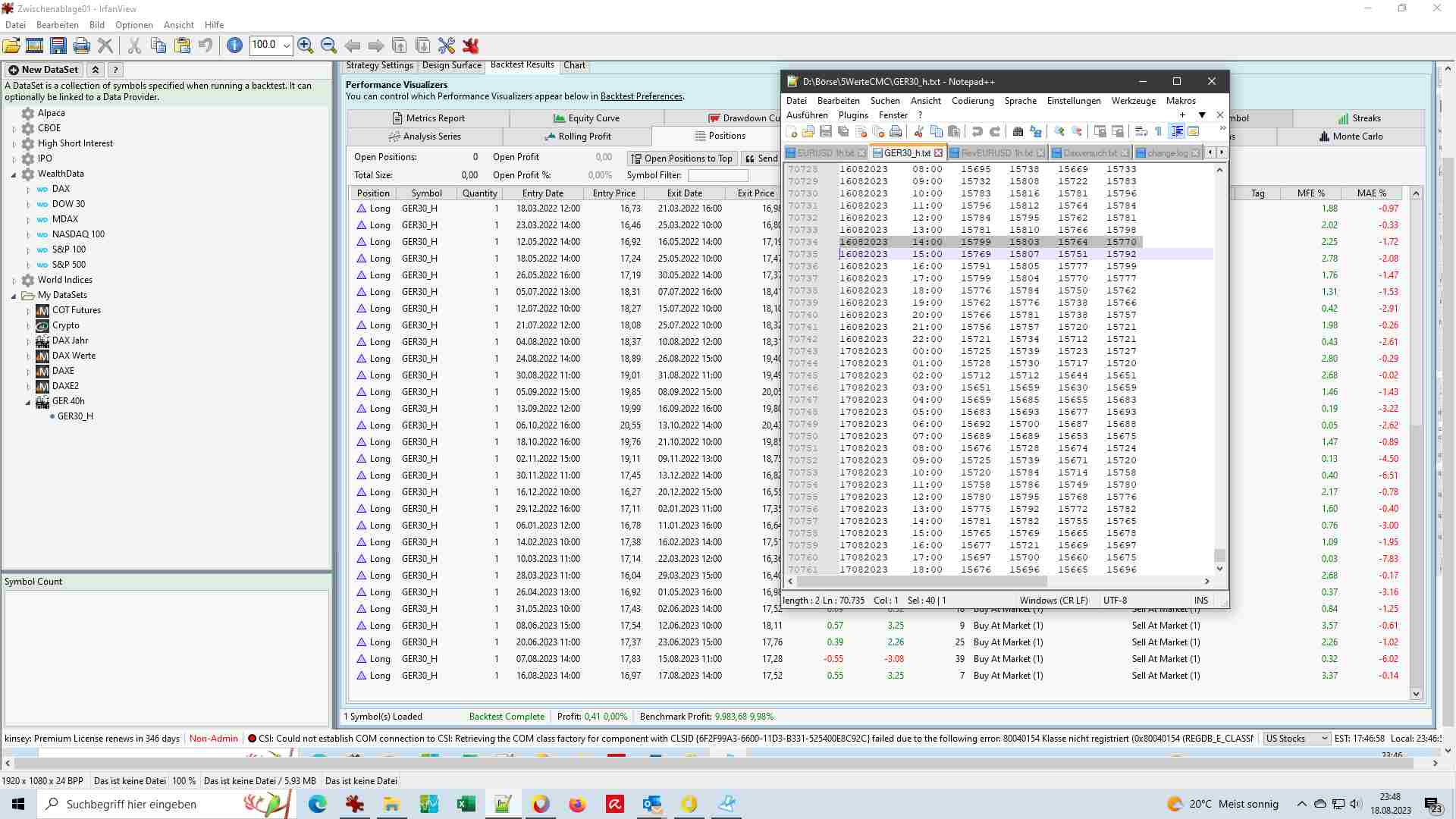Open the IrfanView settings wrench icon
This screenshot has height=819, width=1456.
point(447,45)
